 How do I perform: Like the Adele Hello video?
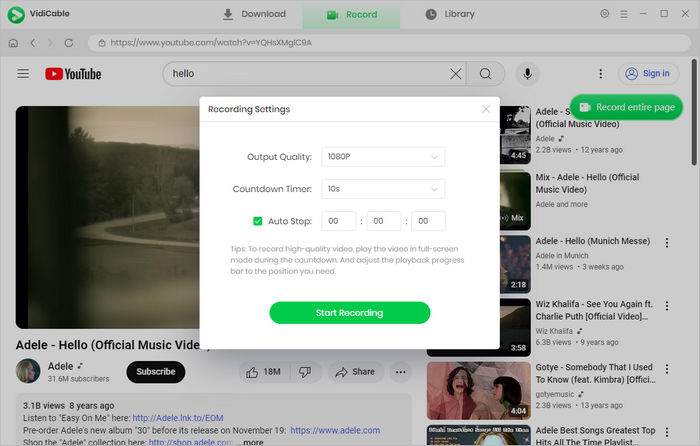pyautogui.click(x=264, y=372)
